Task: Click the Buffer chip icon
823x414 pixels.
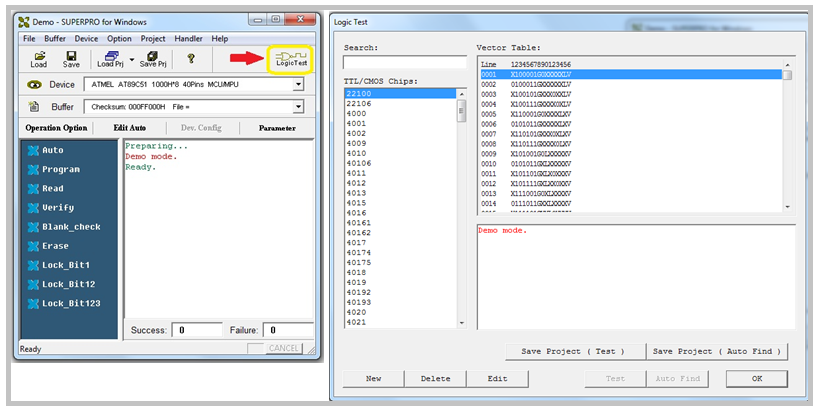Action: coord(34,106)
